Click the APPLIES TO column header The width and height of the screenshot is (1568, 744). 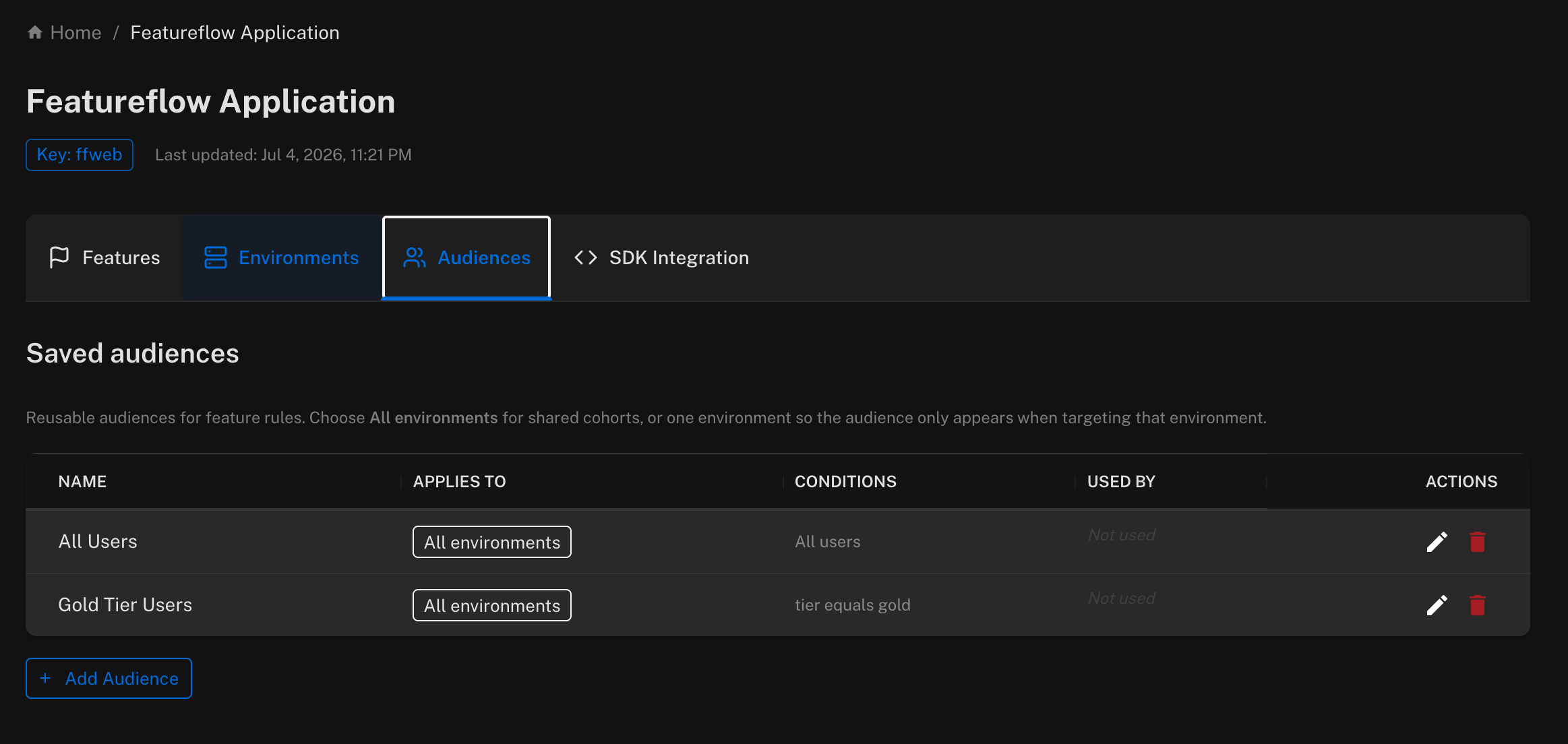[x=459, y=482]
